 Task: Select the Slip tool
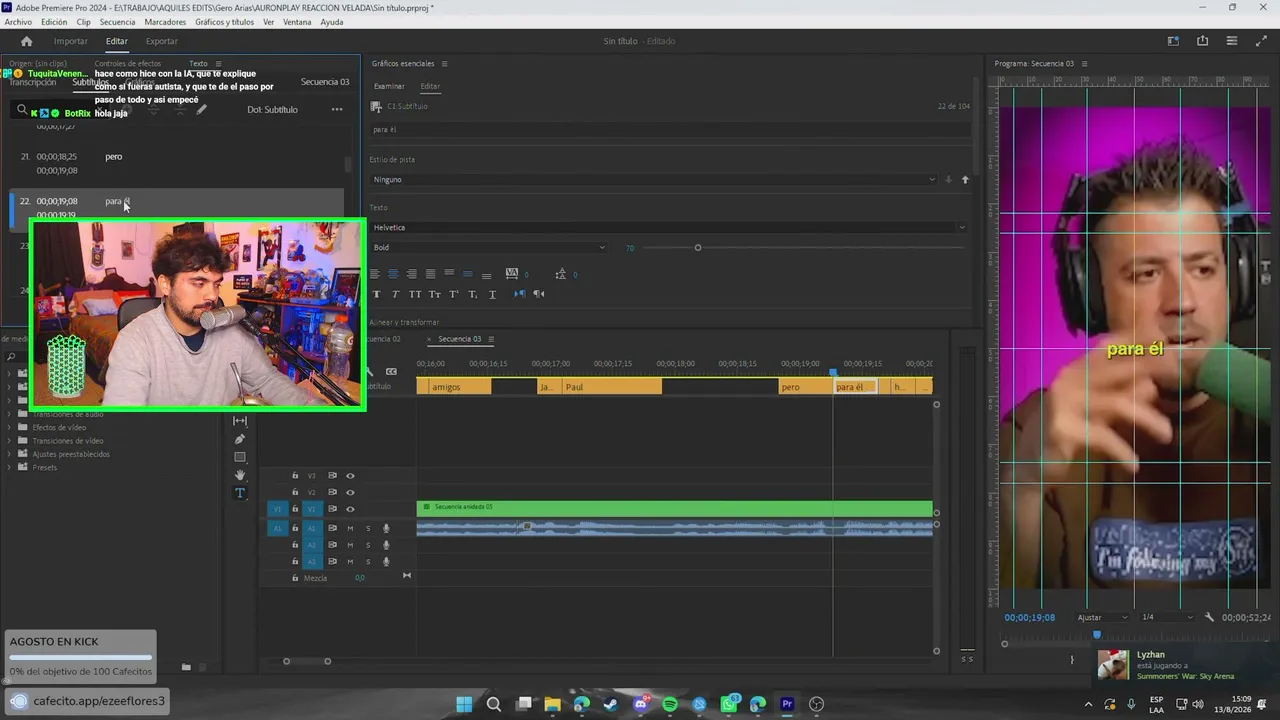tap(240, 421)
